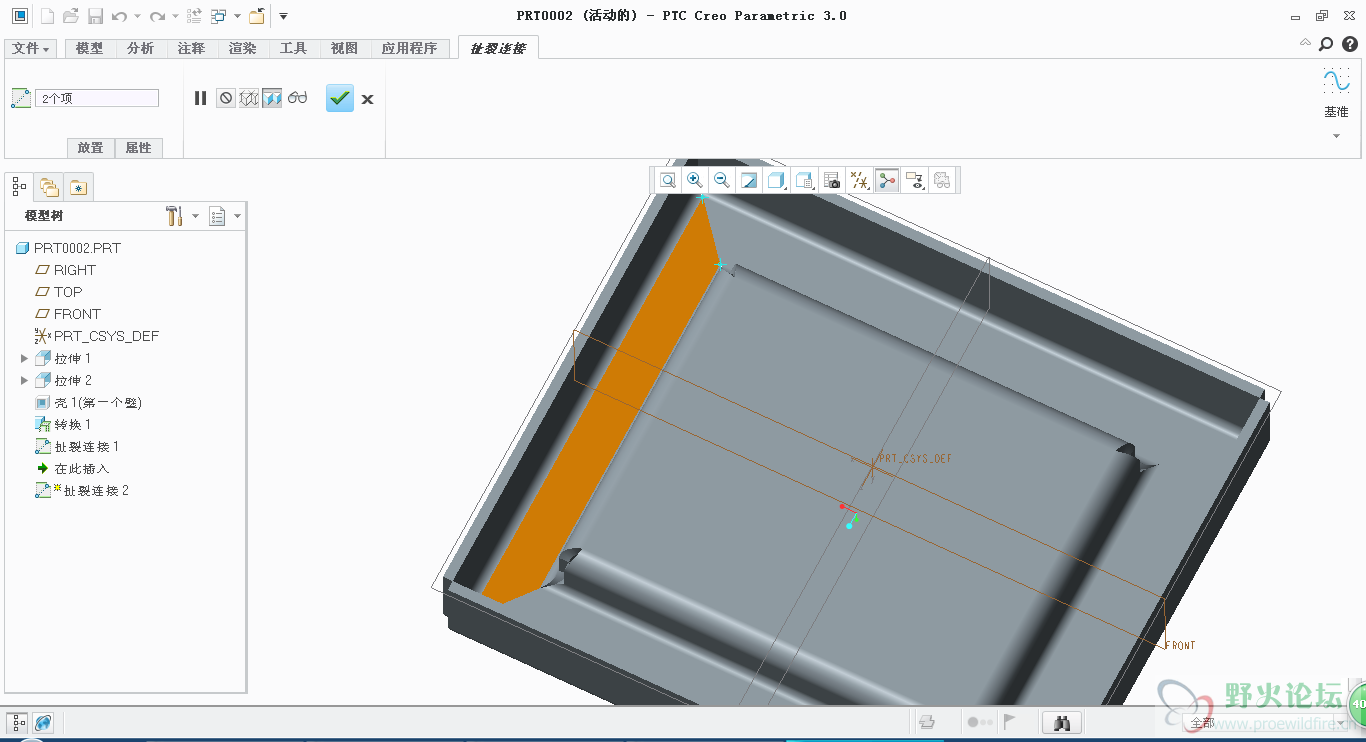Image resolution: width=1366 pixels, height=742 pixels.
Task: Open the 属性 panel tab
Action: (x=139, y=148)
